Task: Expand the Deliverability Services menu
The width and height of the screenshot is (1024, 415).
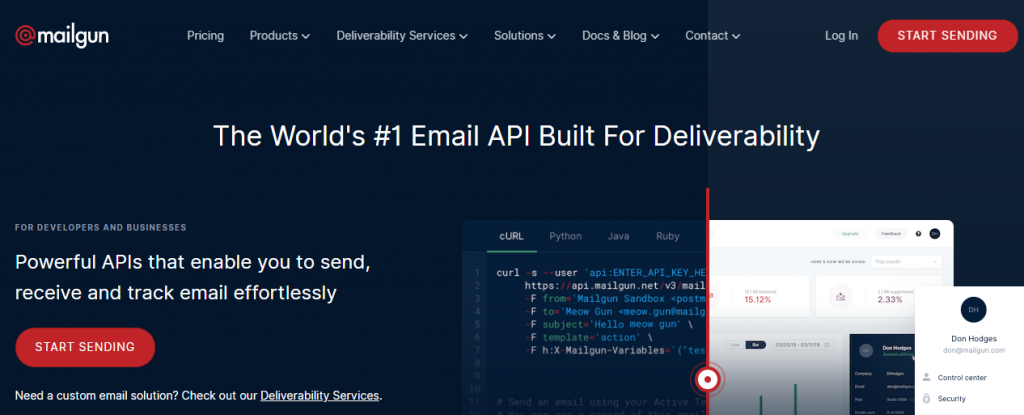Action: point(402,36)
